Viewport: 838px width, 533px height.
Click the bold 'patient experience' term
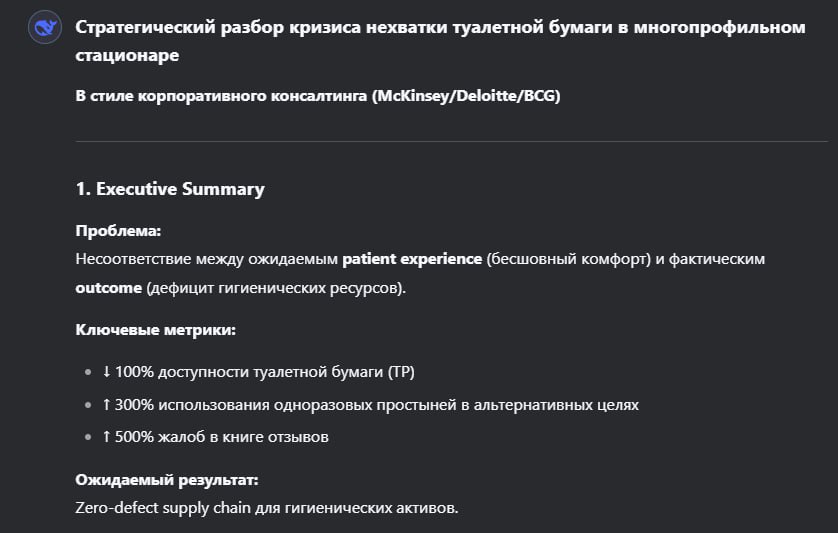click(x=412, y=259)
